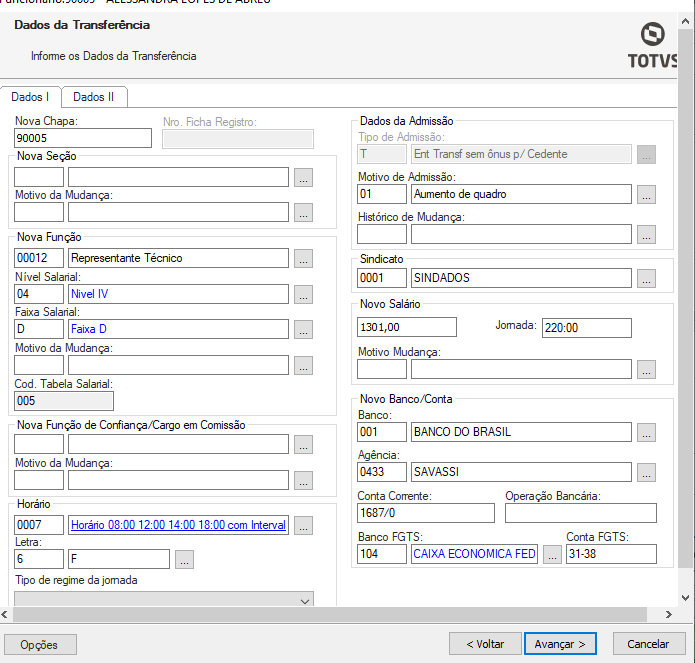This screenshot has height=663, width=695.
Task: Focus the Faixa Salarial code D
Action: coord(39,329)
